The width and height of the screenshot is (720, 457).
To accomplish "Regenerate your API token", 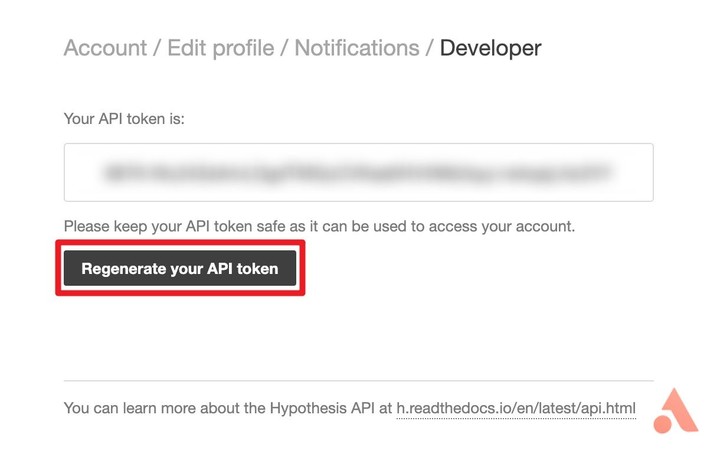I will (180, 268).
